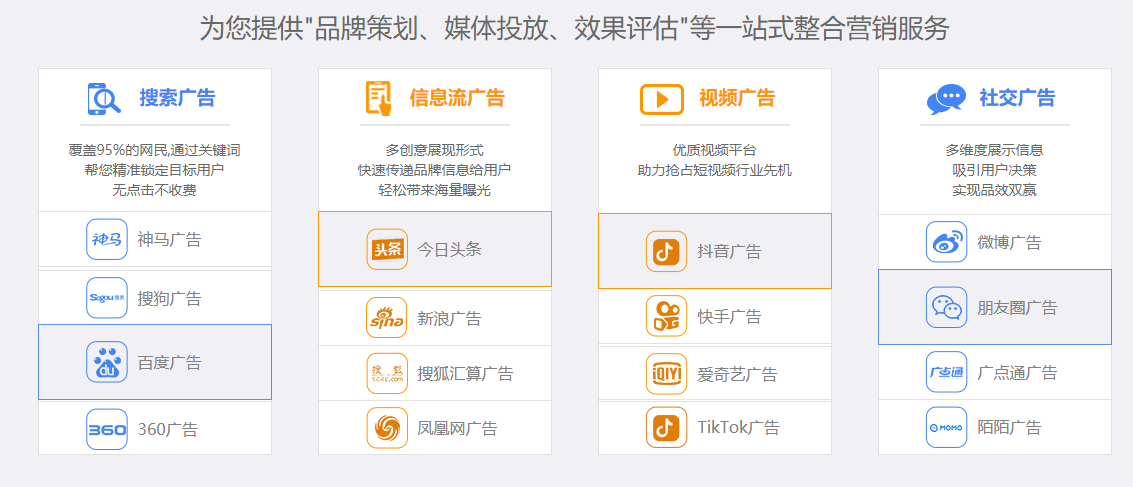The width and height of the screenshot is (1133, 487).
Task: Click the text 实现品效双赢
Action: click(995, 191)
